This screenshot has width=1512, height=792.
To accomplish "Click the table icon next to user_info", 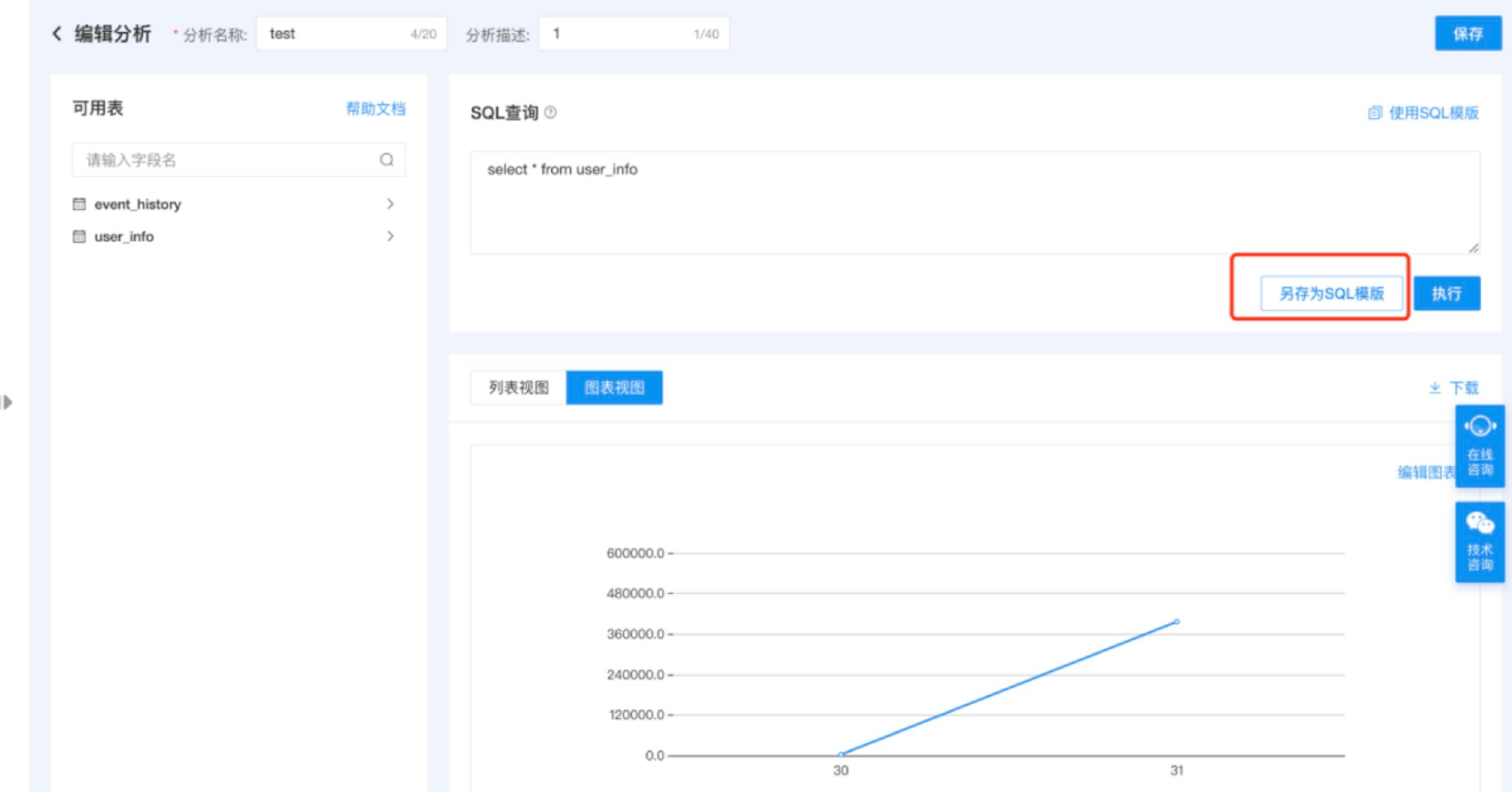I will (79, 236).
